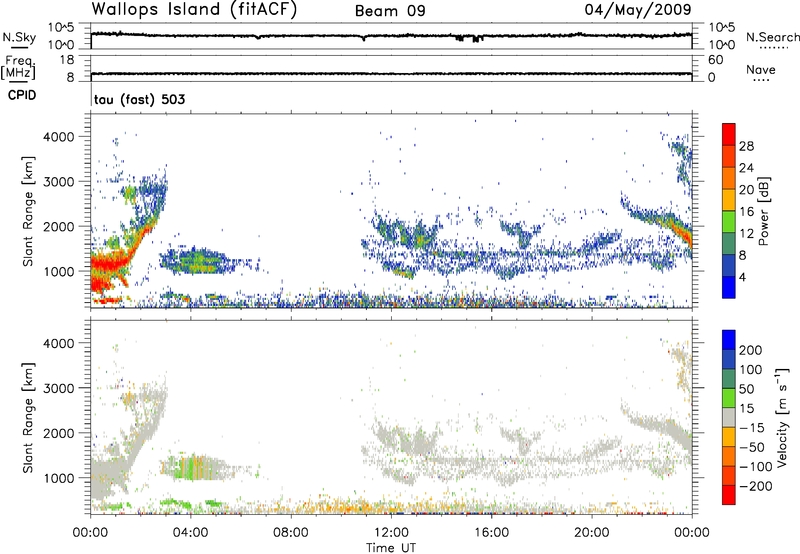Select '1000' on the velocity panel axis
This screenshot has width=800, height=554.
tap(59, 478)
